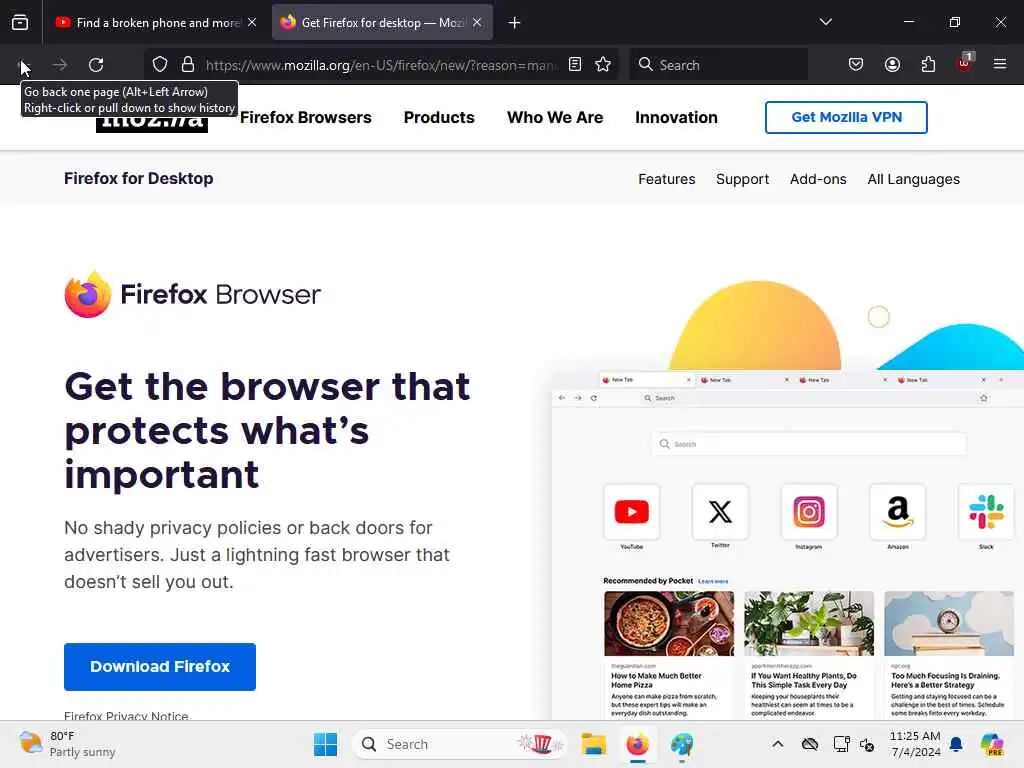Open the Add-ons link
The width and height of the screenshot is (1024, 768).
(818, 179)
